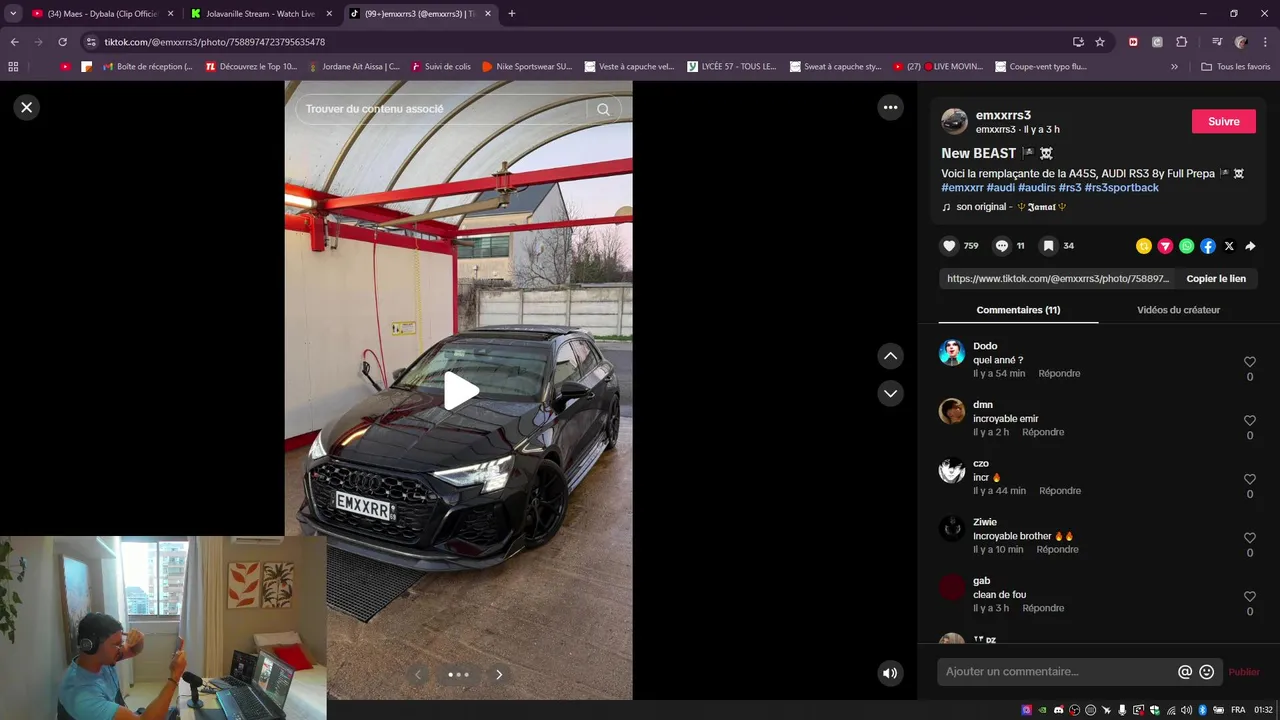Show previous photo with left arrow

point(418,675)
